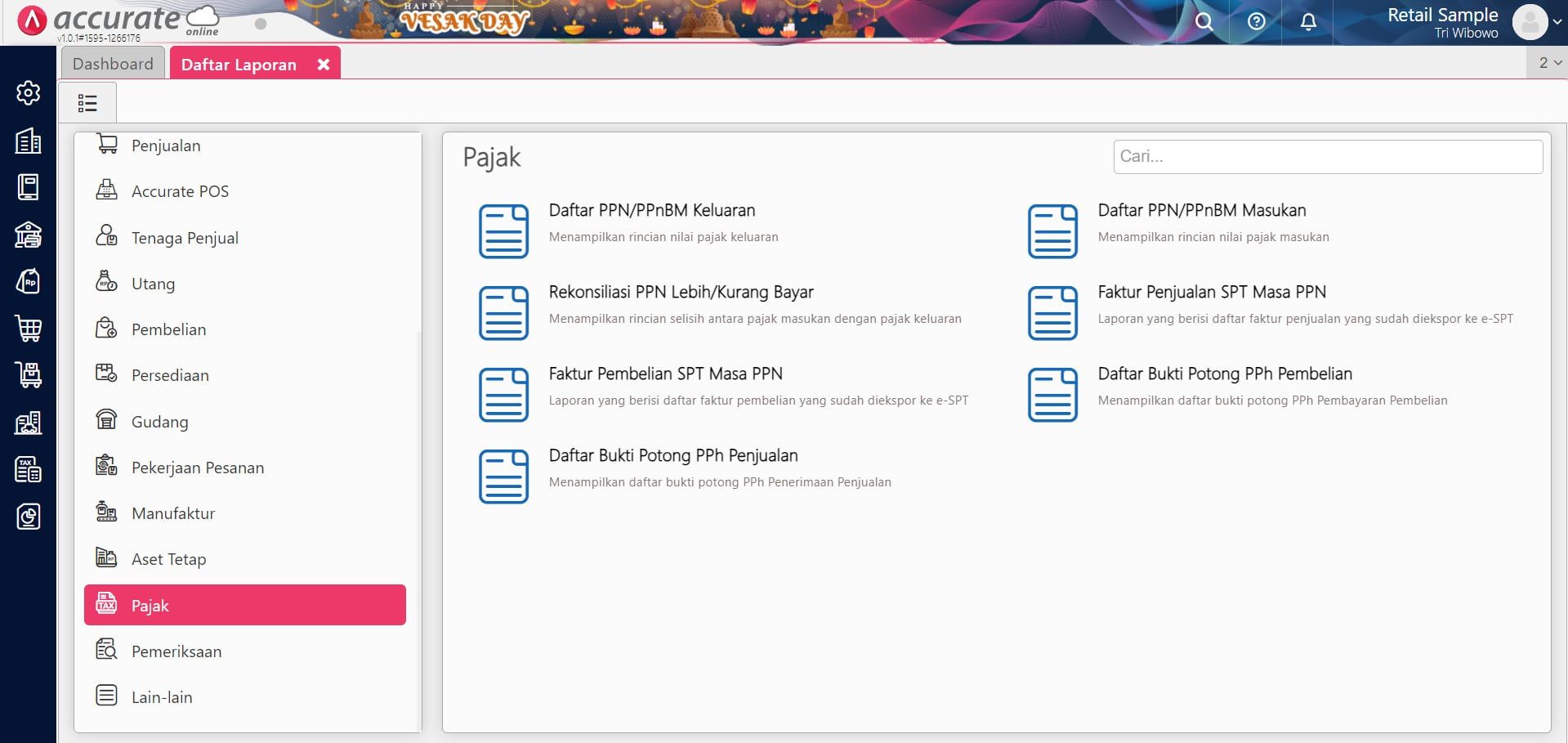Open the settings gear in left sidebar
Screen dimensions: 1568x743
(x=28, y=93)
